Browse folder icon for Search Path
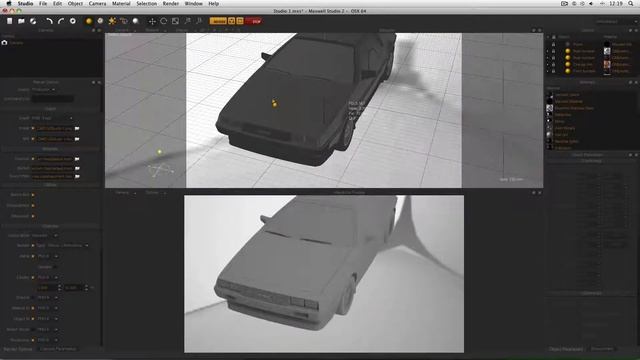 77,176
